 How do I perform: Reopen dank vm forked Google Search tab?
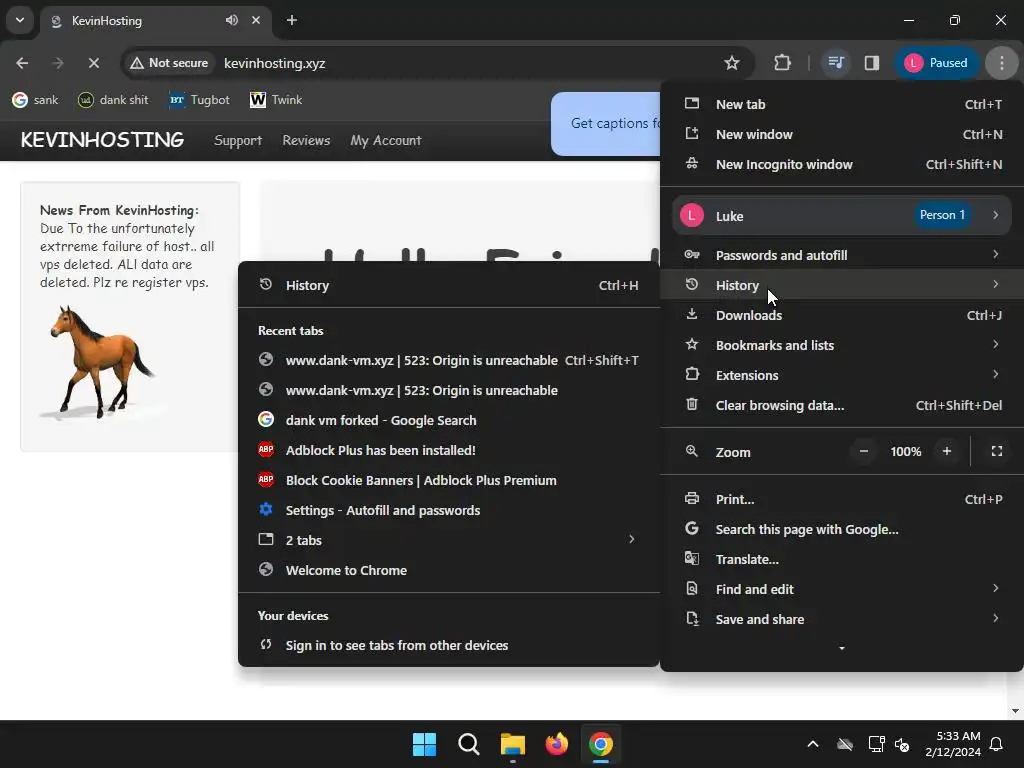coord(449,421)
